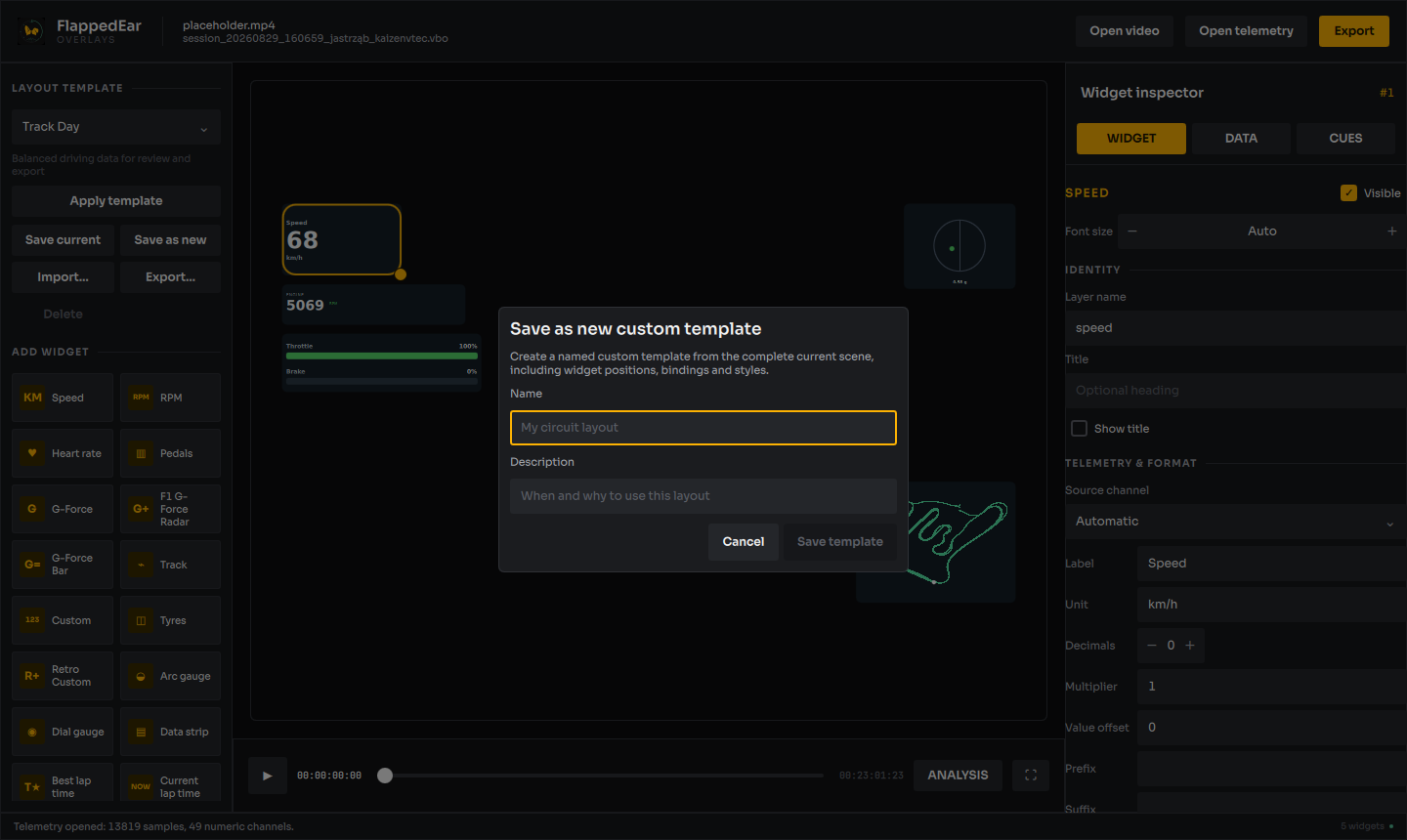The image size is (1407, 840).
Task: Increase the font size
Action: pyautogui.click(x=1391, y=231)
